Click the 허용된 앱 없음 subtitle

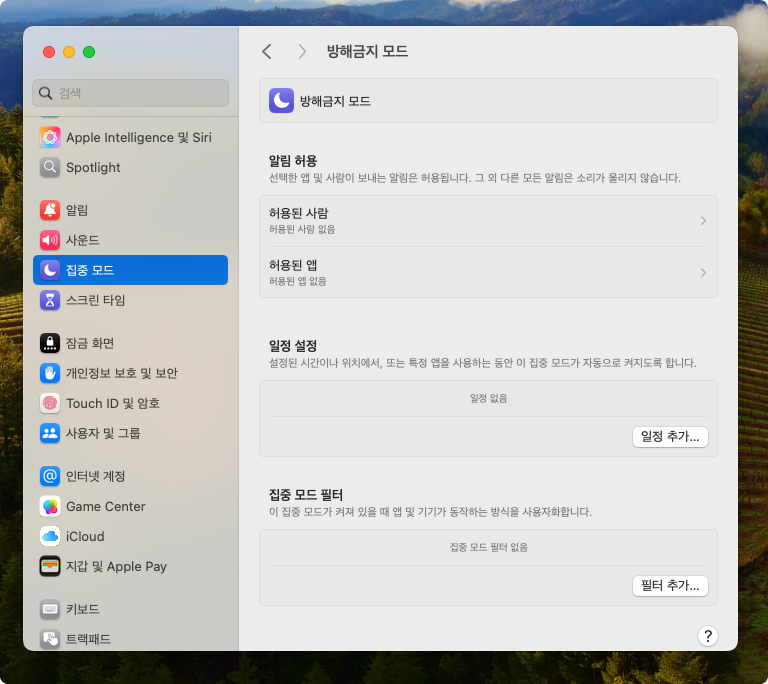(297, 281)
